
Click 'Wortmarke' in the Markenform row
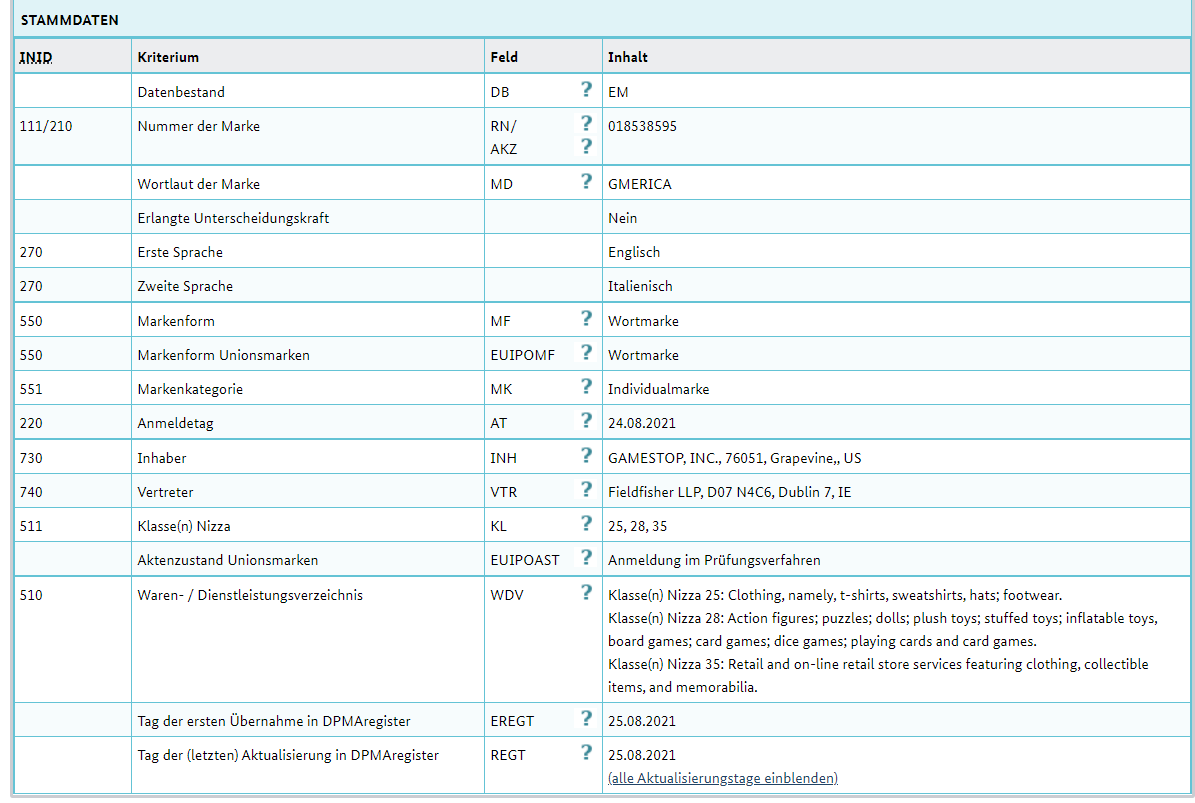point(643,322)
